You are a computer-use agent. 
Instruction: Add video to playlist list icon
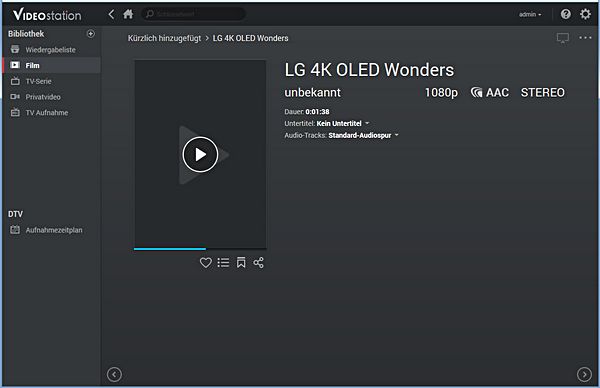point(223,262)
